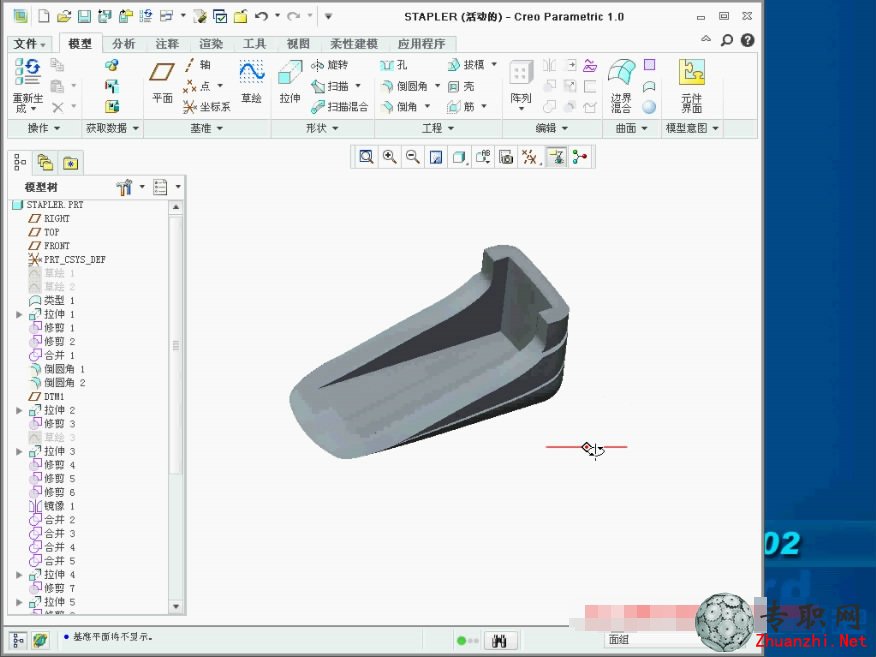Open the datum display filters icon
Image resolution: width=876 pixels, height=657 pixels.
(530, 158)
